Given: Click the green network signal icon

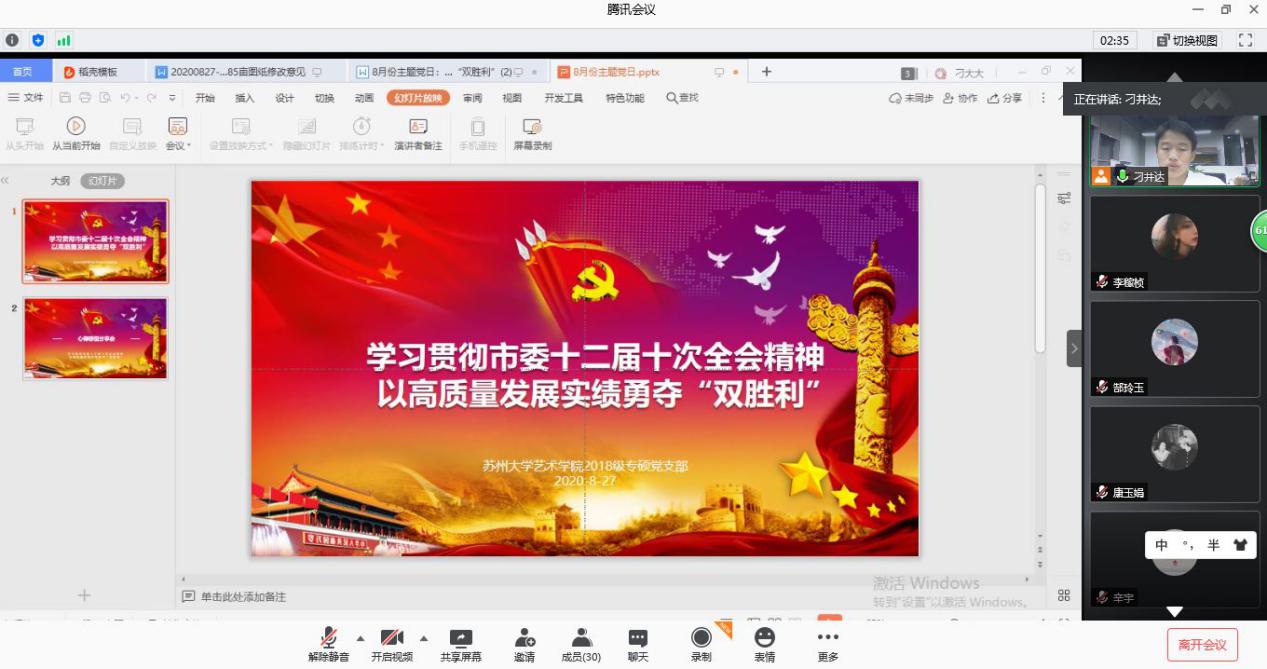Looking at the screenshot, I should [x=64, y=40].
